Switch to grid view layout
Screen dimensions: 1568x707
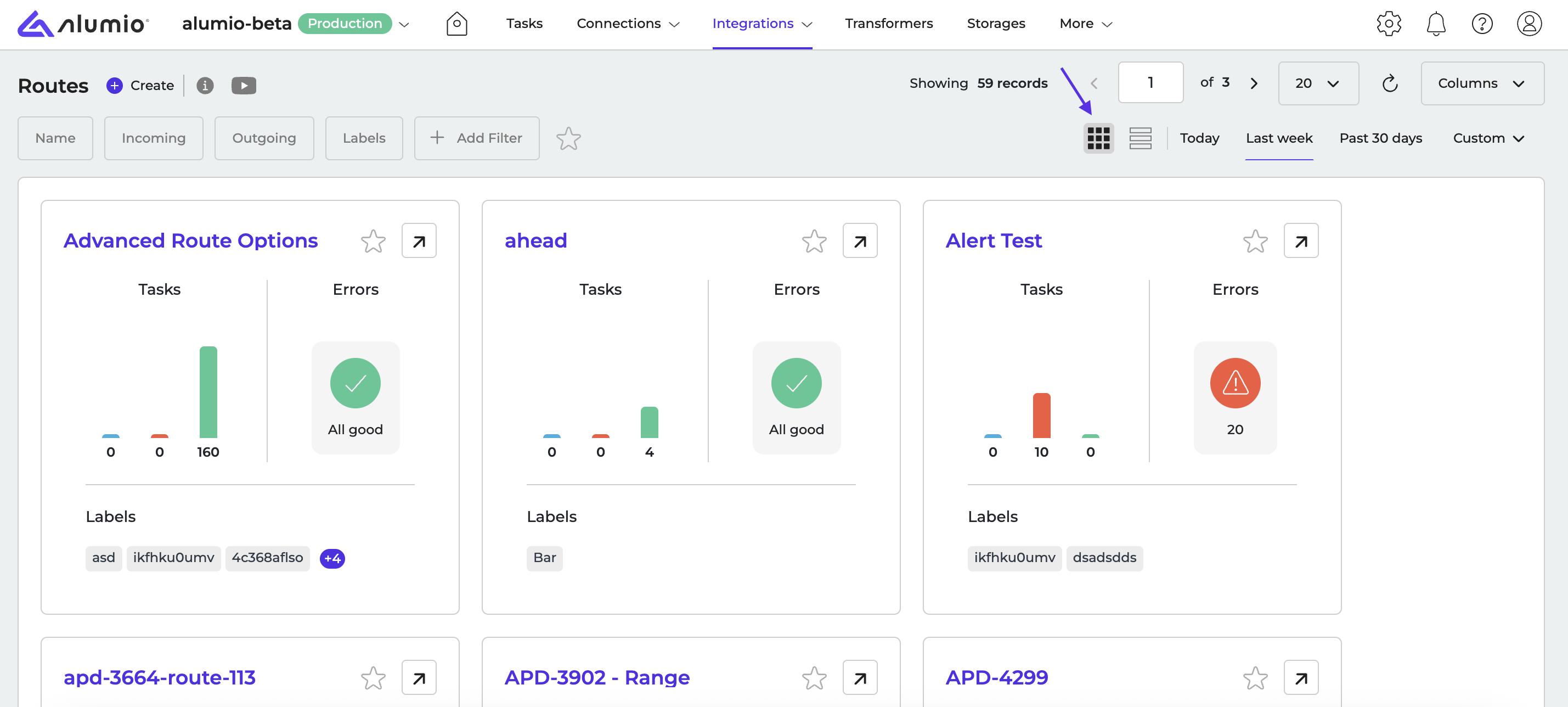pyautogui.click(x=1098, y=138)
